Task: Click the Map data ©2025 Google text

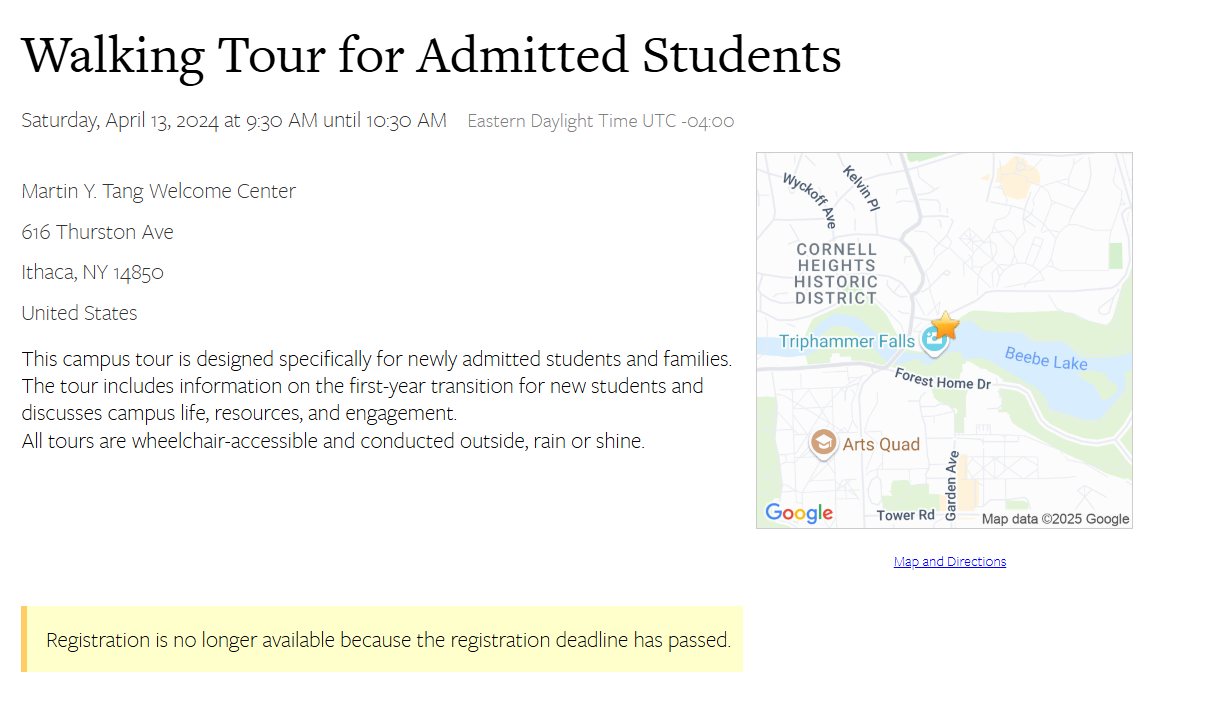Action: tap(1055, 519)
